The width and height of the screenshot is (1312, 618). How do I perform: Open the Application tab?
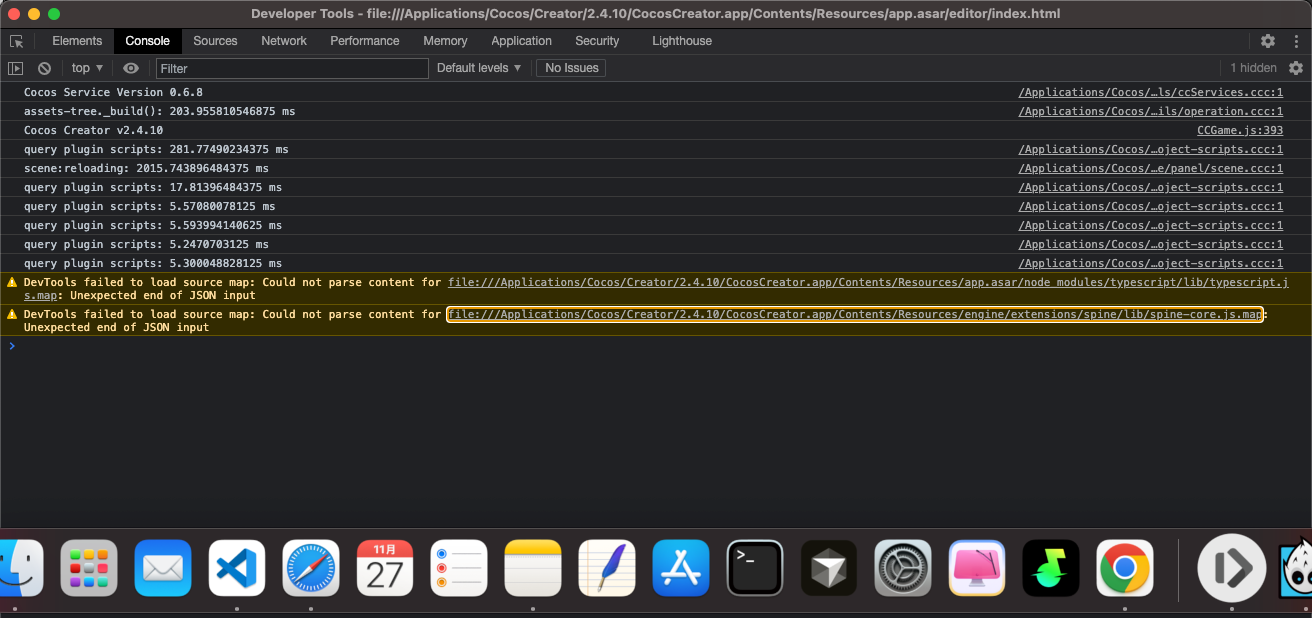[x=521, y=41]
